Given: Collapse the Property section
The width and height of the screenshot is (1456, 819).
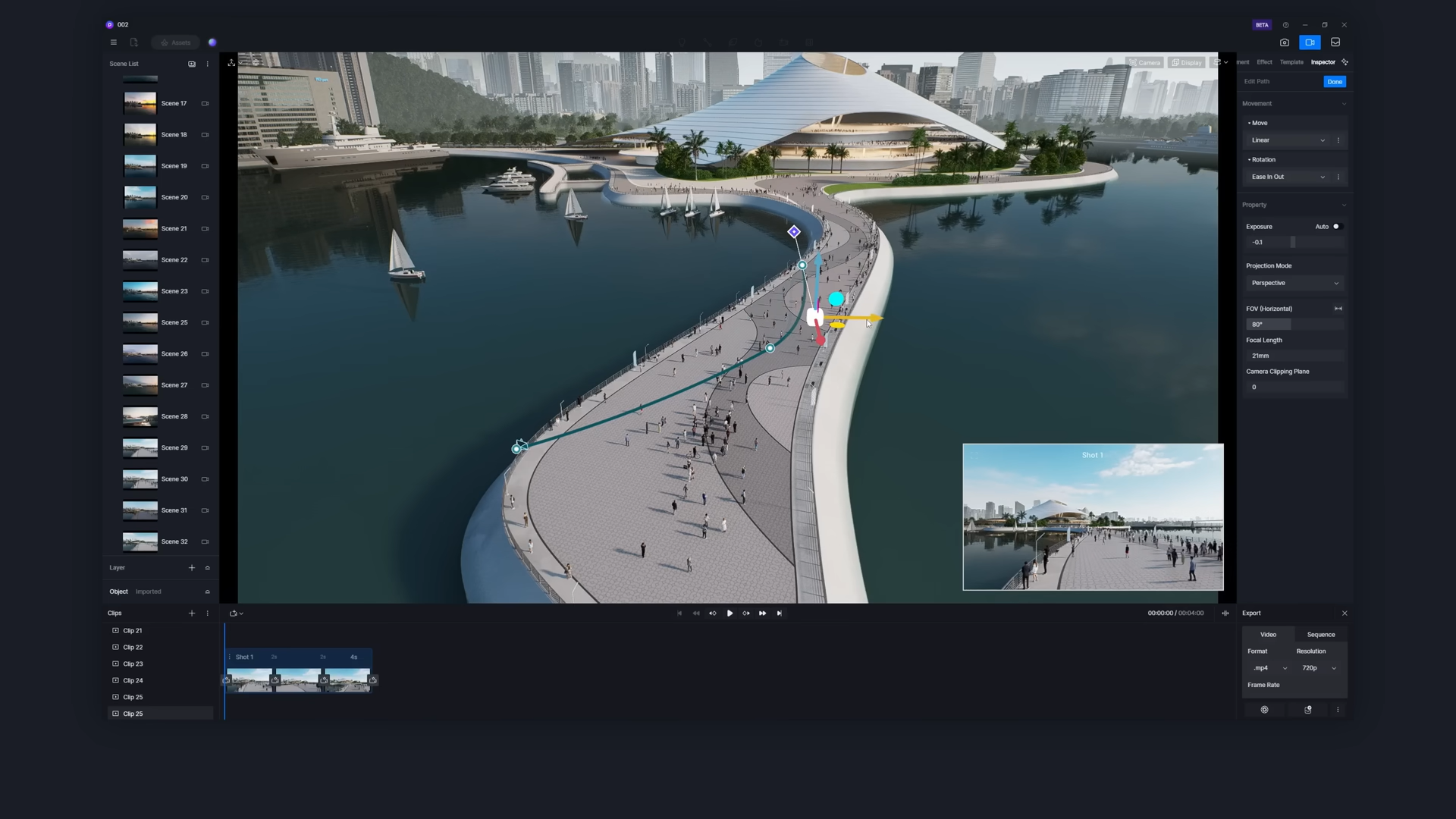Looking at the screenshot, I should [x=1344, y=206].
